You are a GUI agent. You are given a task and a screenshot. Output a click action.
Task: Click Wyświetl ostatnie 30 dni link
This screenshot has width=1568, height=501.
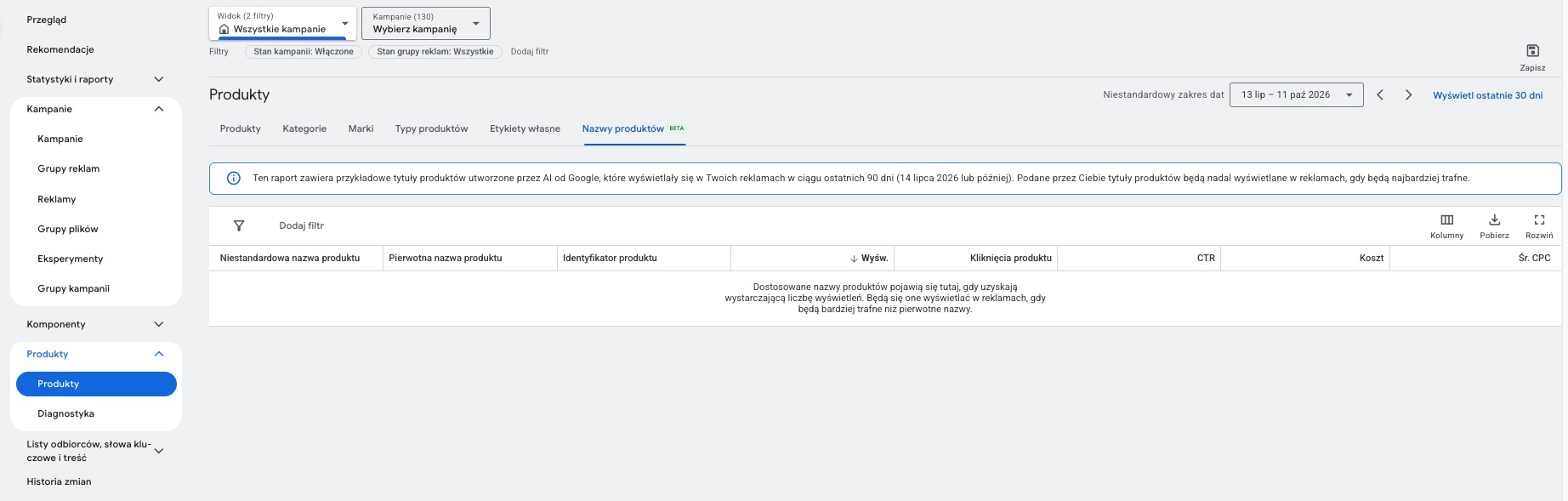(x=1487, y=95)
